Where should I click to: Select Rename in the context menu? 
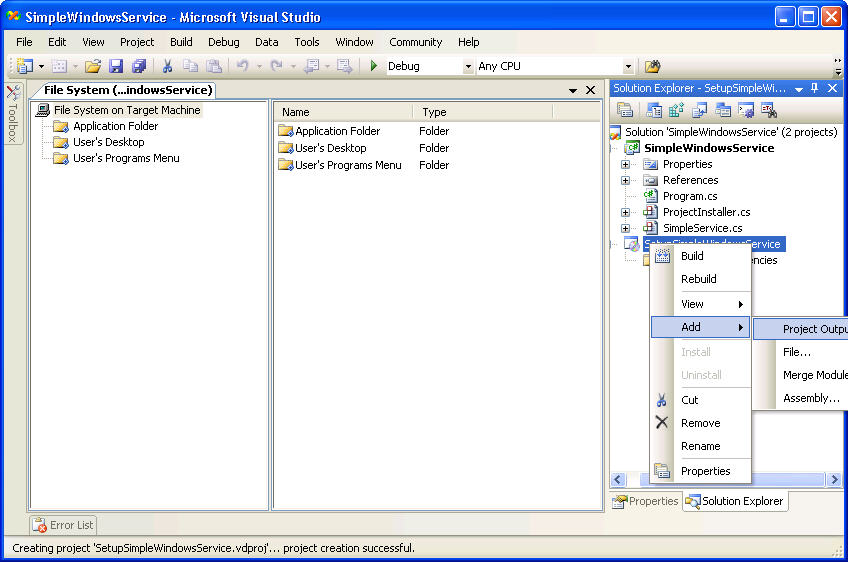[x=700, y=446]
